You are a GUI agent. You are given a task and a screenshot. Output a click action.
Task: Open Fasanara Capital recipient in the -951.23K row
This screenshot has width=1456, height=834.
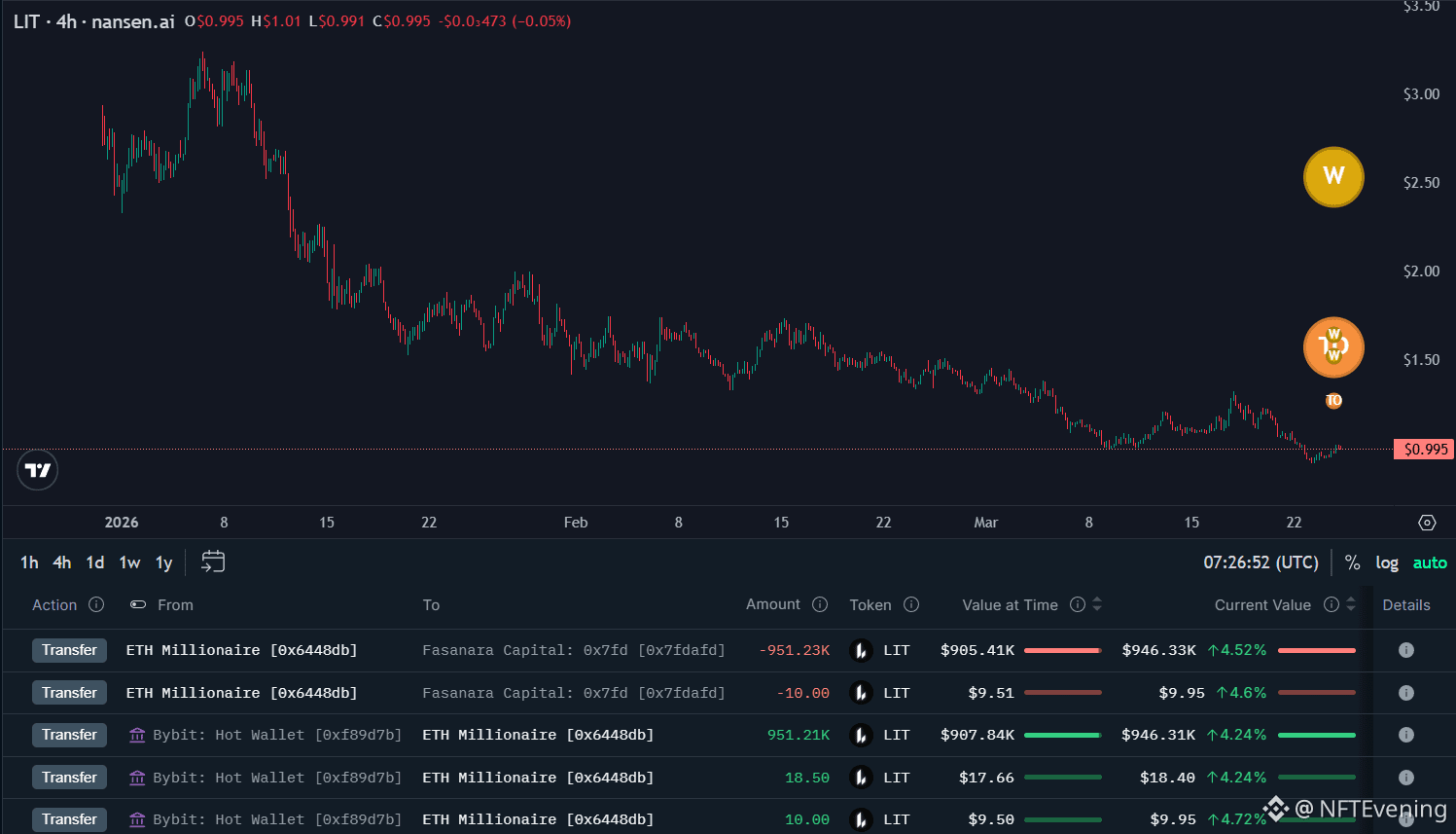coord(574,650)
